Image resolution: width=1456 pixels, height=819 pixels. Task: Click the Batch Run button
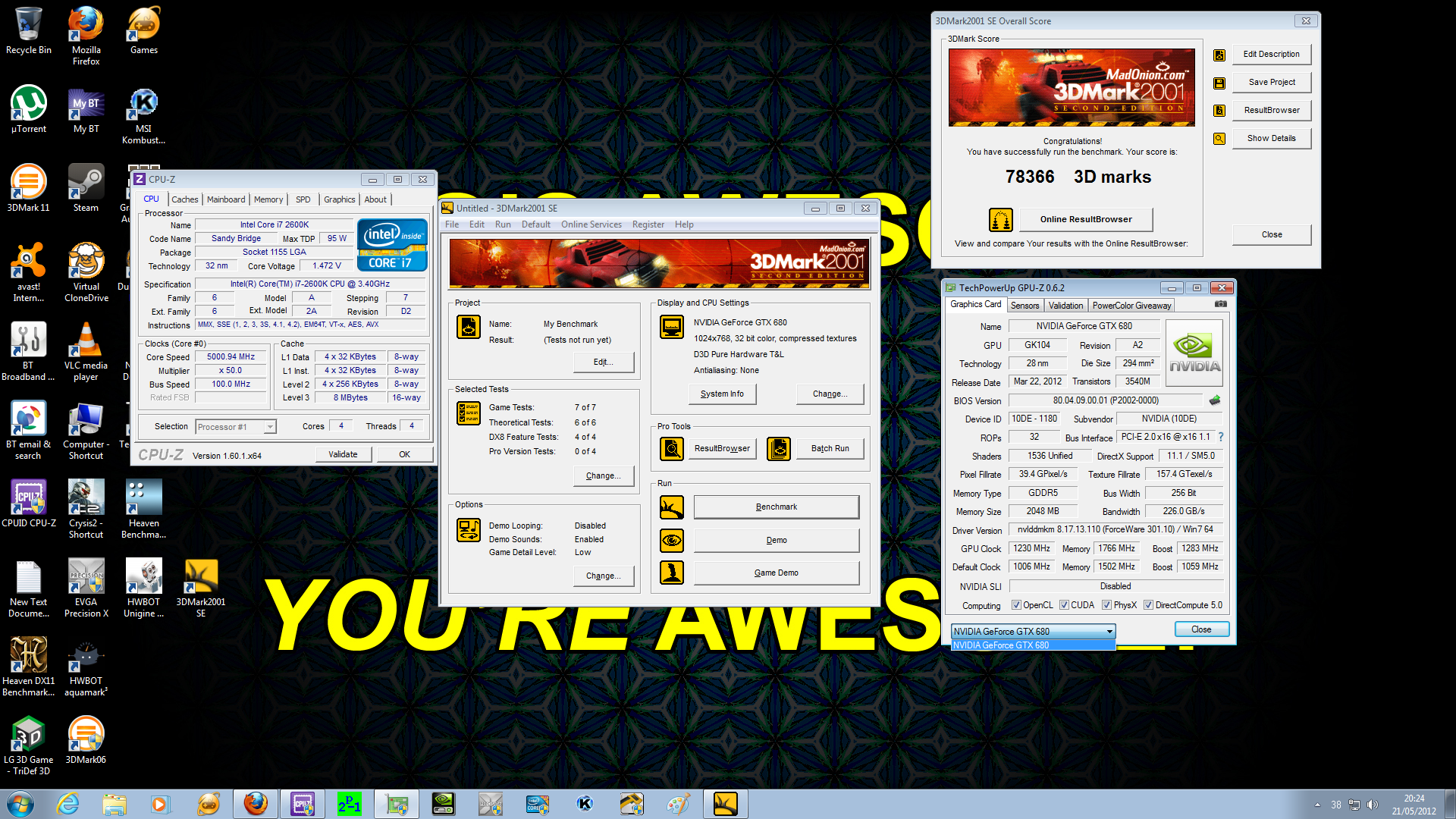pyautogui.click(x=830, y=449)
